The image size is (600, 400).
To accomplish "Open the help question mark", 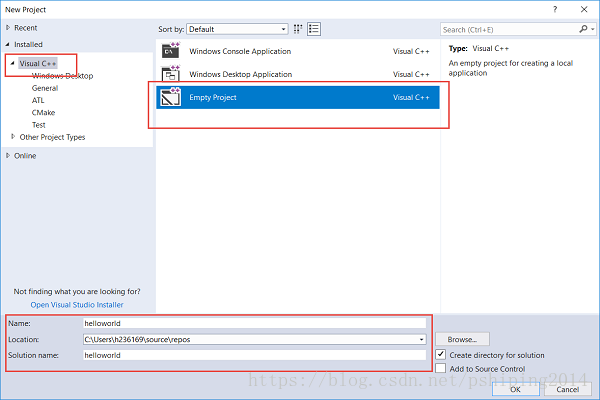I will coord(555,10).
